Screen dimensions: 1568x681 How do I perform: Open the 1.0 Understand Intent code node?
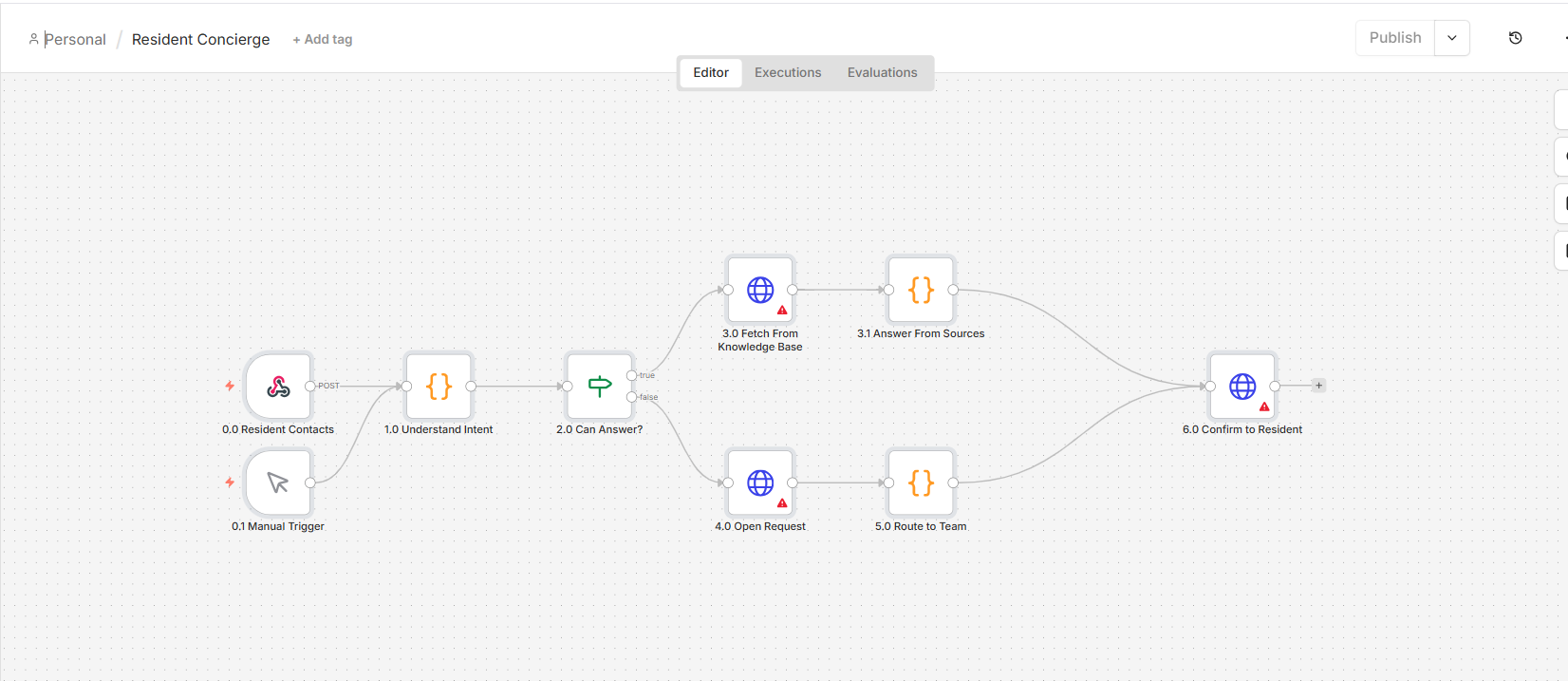tap(439, 386)
